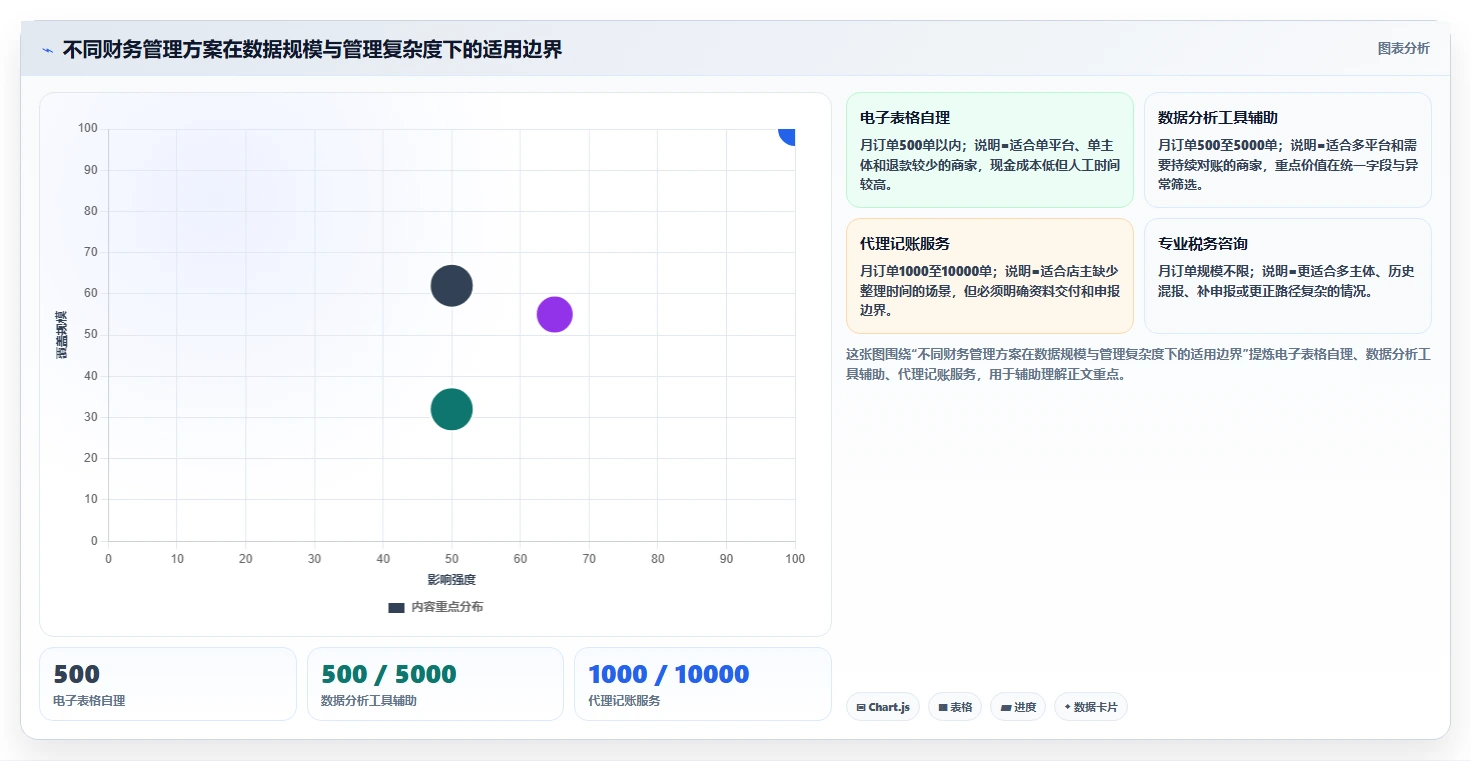Open the 电子表格自理 green info card

click(x=989, y=150)
